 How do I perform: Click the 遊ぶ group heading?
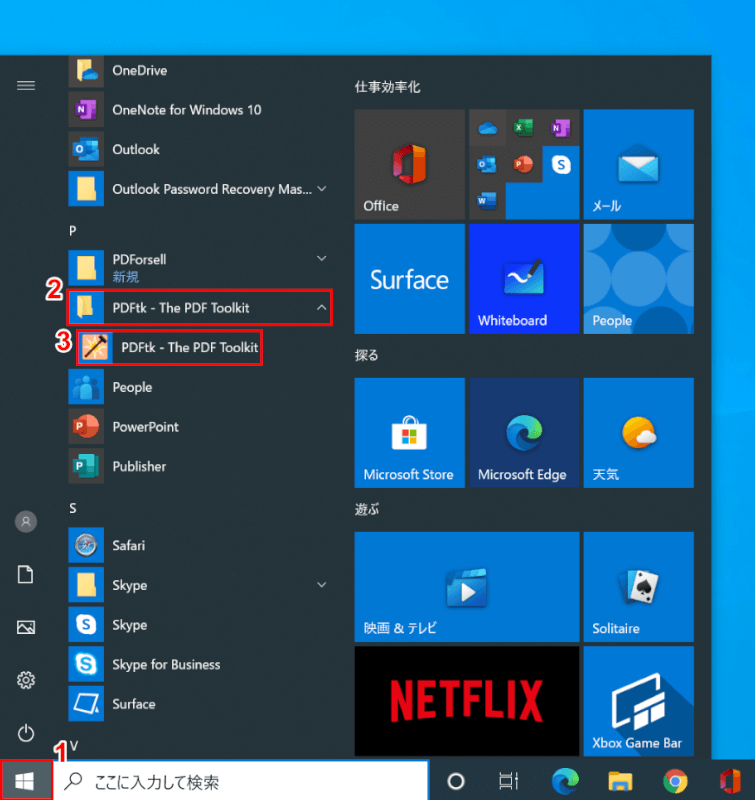pos(367,509)
